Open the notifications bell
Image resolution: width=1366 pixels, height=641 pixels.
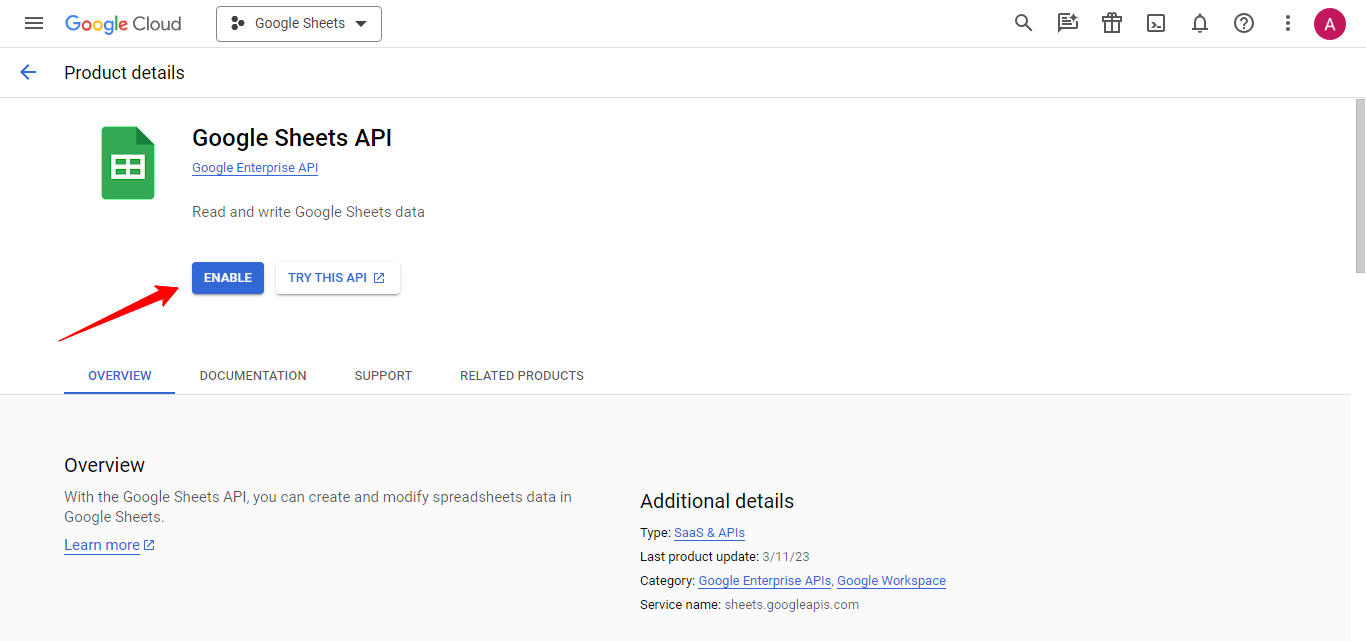point(1199,23)
